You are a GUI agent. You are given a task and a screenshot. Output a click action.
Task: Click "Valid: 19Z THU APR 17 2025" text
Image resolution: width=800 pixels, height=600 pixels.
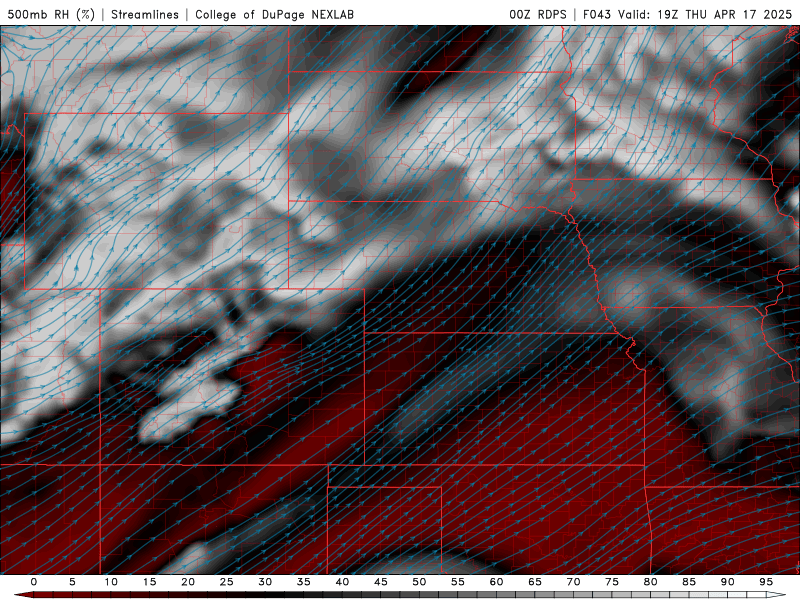pos(705,14)
